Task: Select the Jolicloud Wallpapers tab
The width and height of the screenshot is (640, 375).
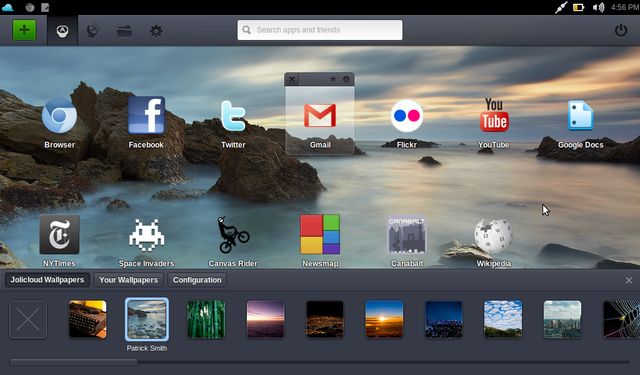Action: click(x=47, y=280)
